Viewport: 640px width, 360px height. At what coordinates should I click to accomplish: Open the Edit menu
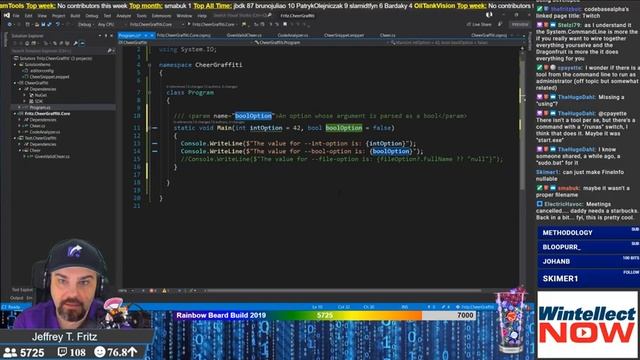[28, 16]
